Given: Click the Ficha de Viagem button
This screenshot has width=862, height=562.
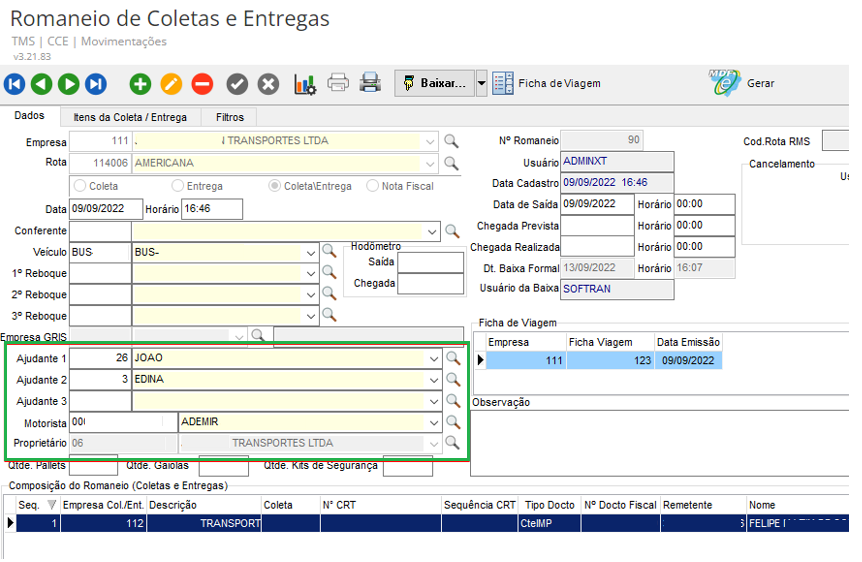Looking at the screenshot, I should point(547,83).
